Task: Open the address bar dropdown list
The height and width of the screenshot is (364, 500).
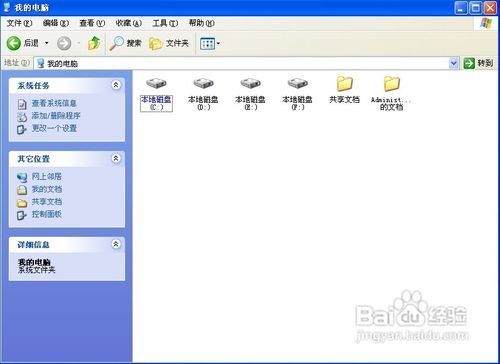Action: point(453,63)
